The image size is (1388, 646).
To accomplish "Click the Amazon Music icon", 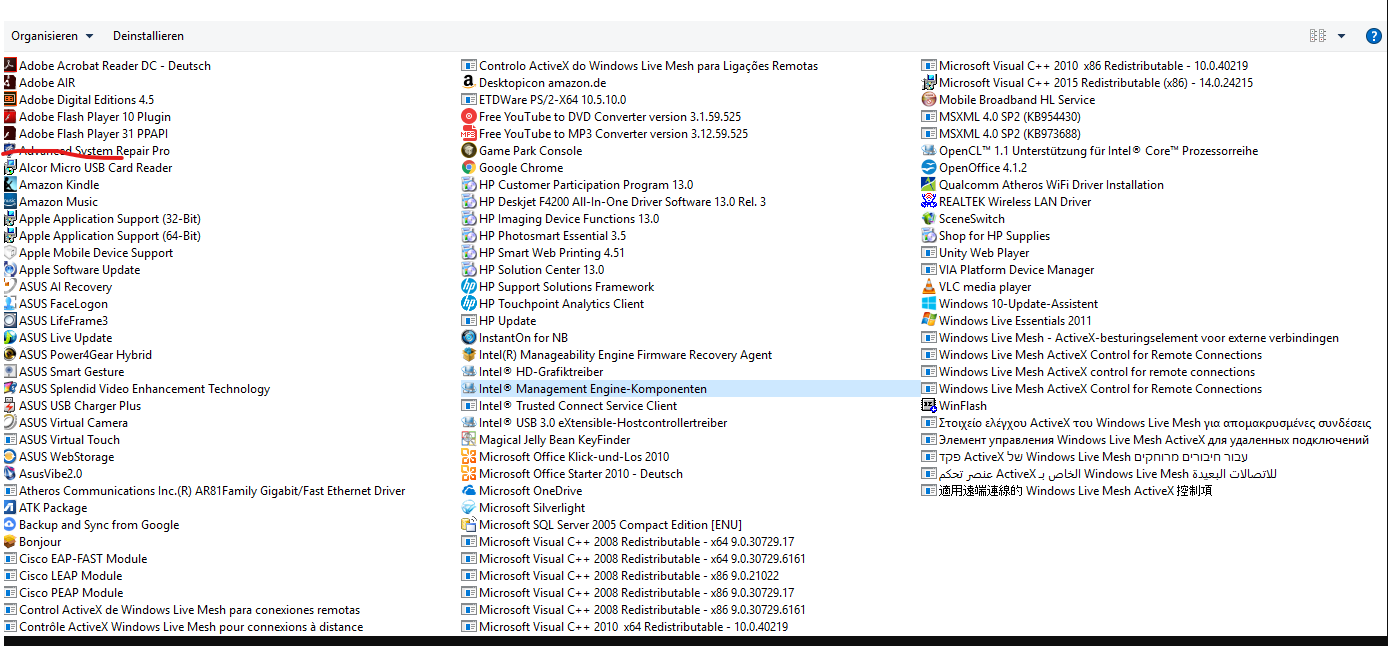I will click(x=10, y=202).
